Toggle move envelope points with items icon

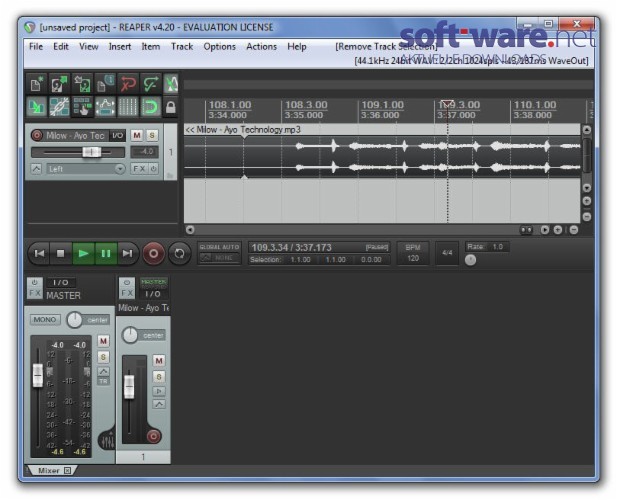coord(105,107)
